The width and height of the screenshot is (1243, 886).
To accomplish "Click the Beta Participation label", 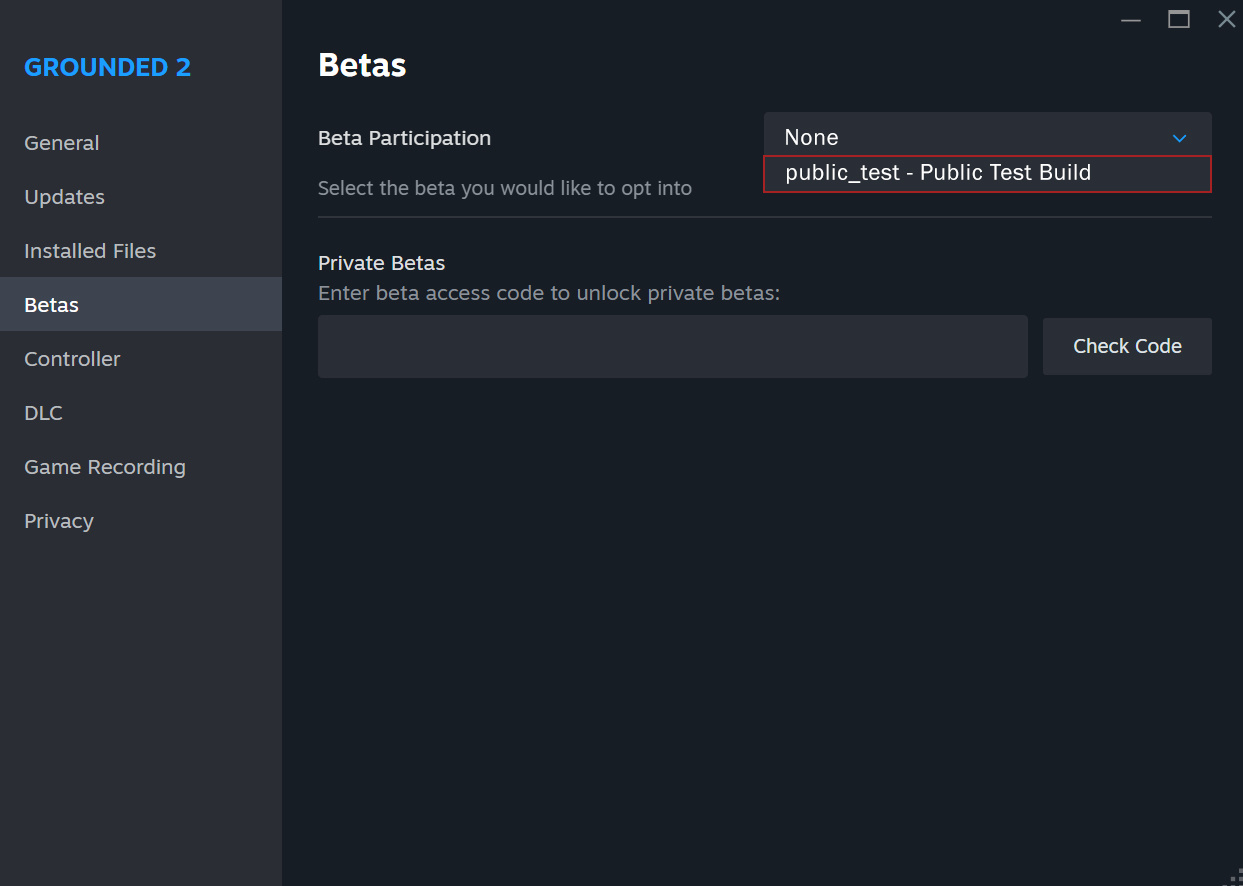I will [x=404, y=138].
